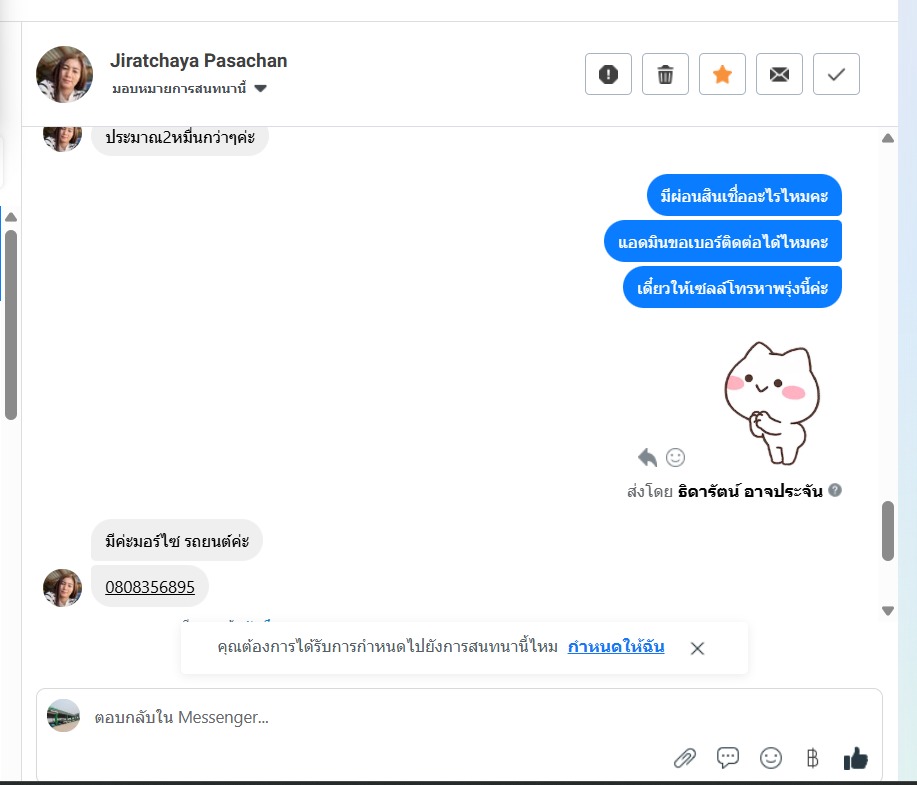Click the baht payment request icon
The width and height of the screenshot is (917, 785).
click(x=812, y=759)
